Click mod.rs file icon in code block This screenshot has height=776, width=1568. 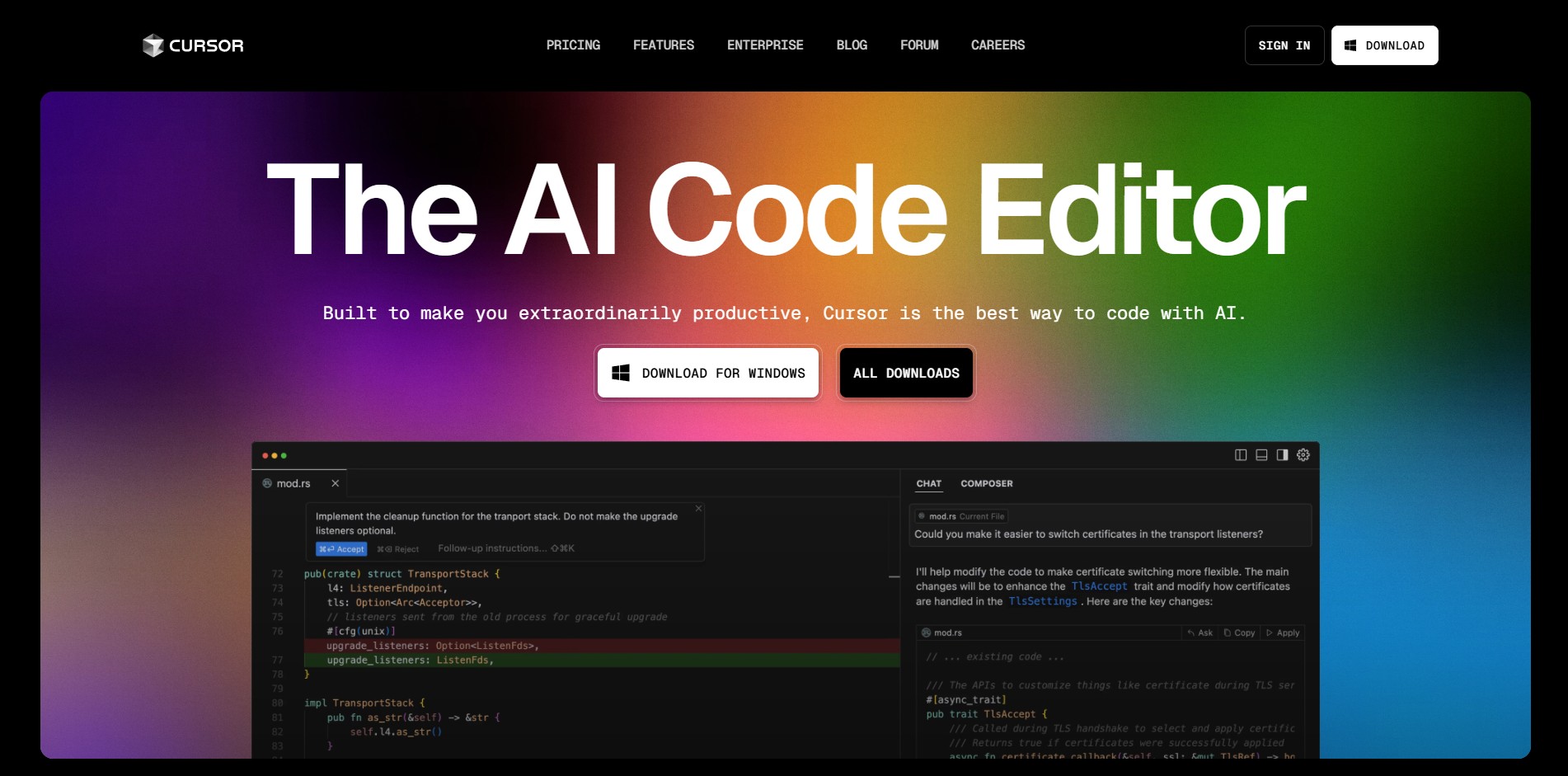tap(926, 633)
